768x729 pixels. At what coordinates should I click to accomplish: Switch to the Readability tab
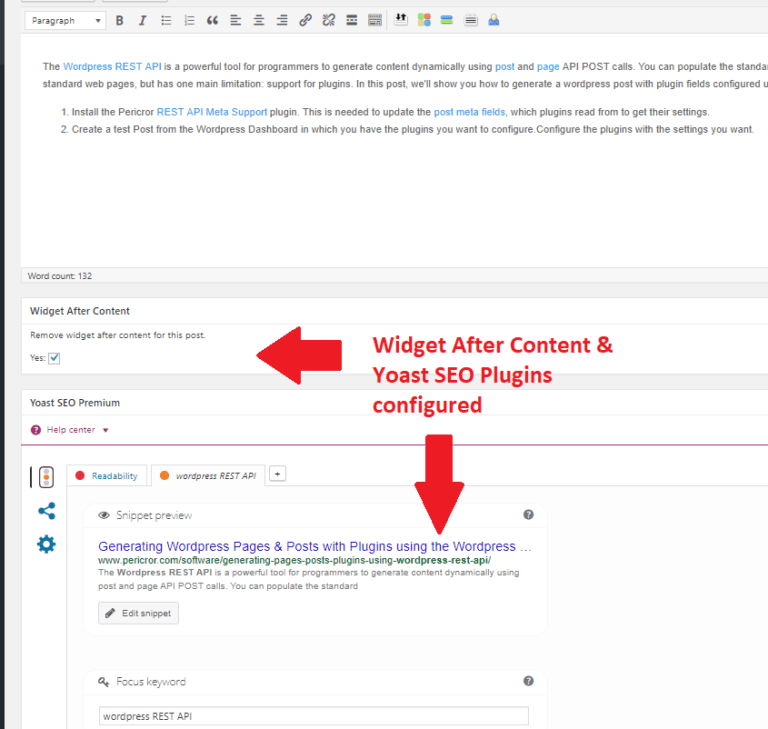(107, 476)
